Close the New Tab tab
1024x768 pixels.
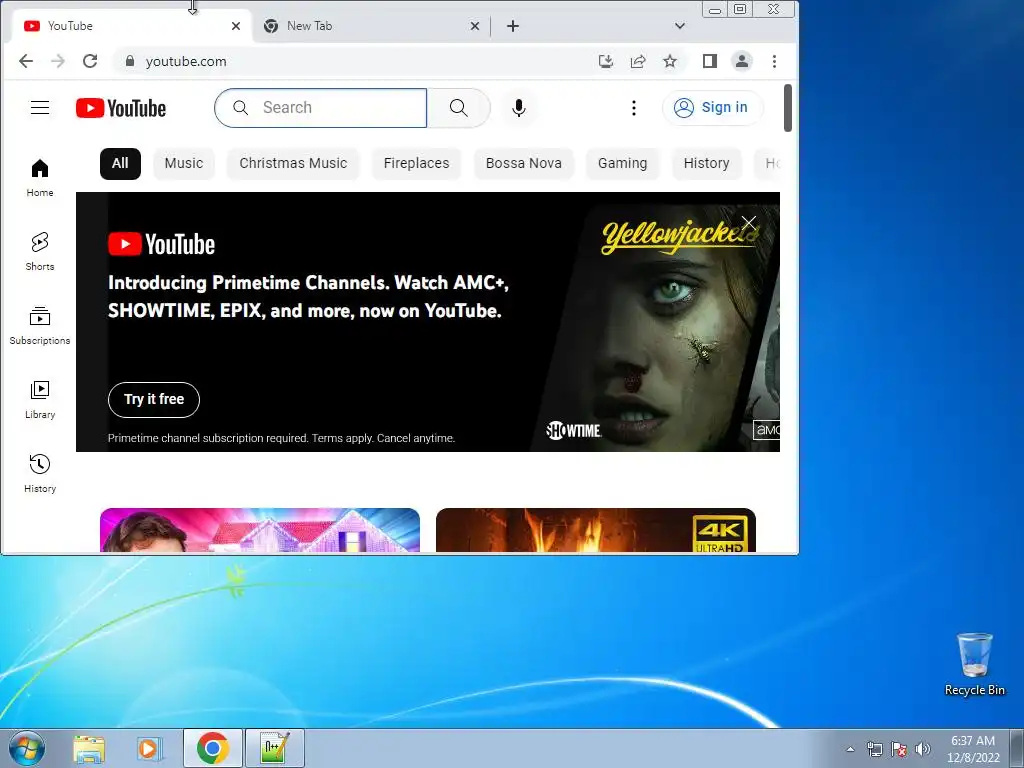coord(475,26)
